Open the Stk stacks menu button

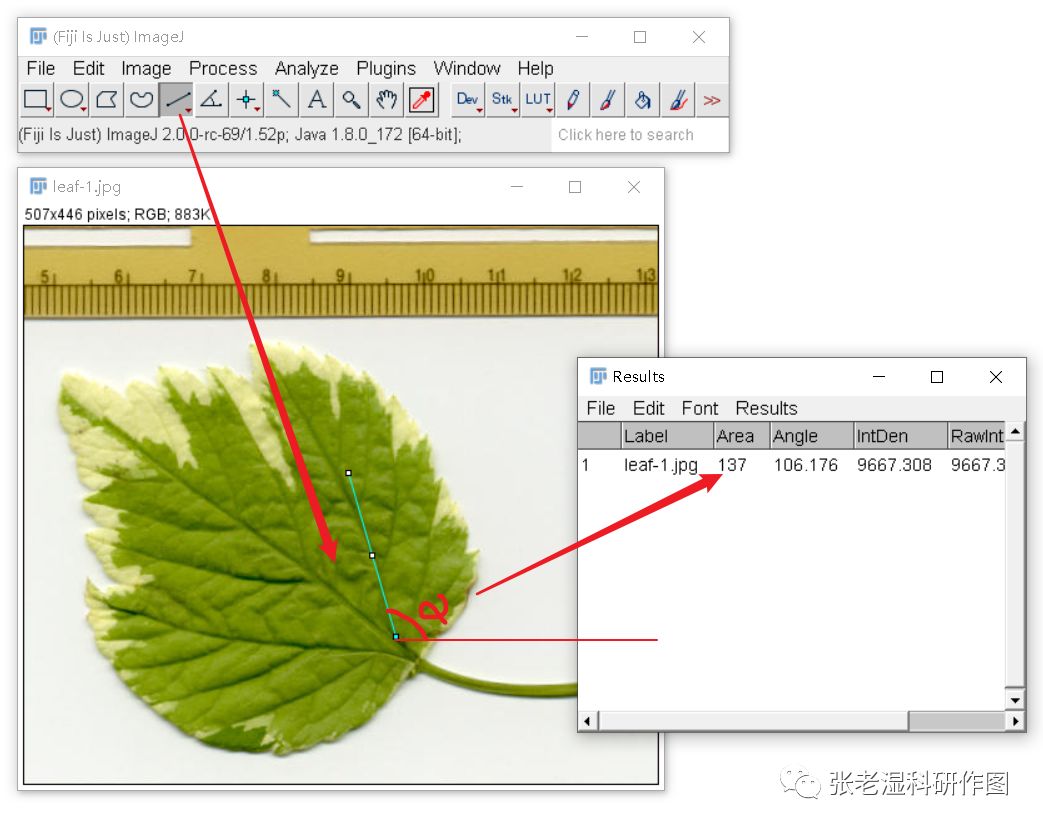(502, 100)
